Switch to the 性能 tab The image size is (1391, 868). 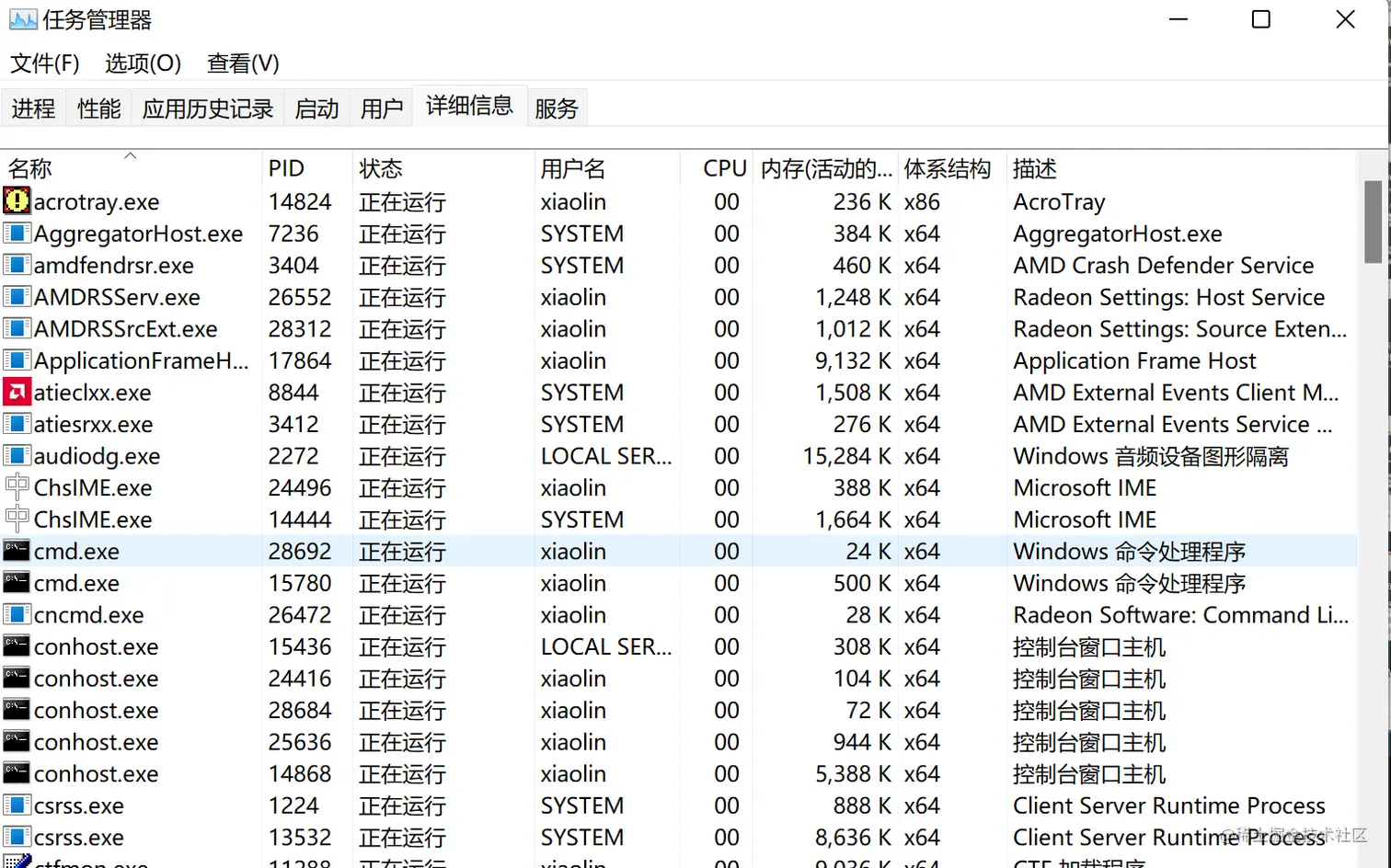click(98, 108)
